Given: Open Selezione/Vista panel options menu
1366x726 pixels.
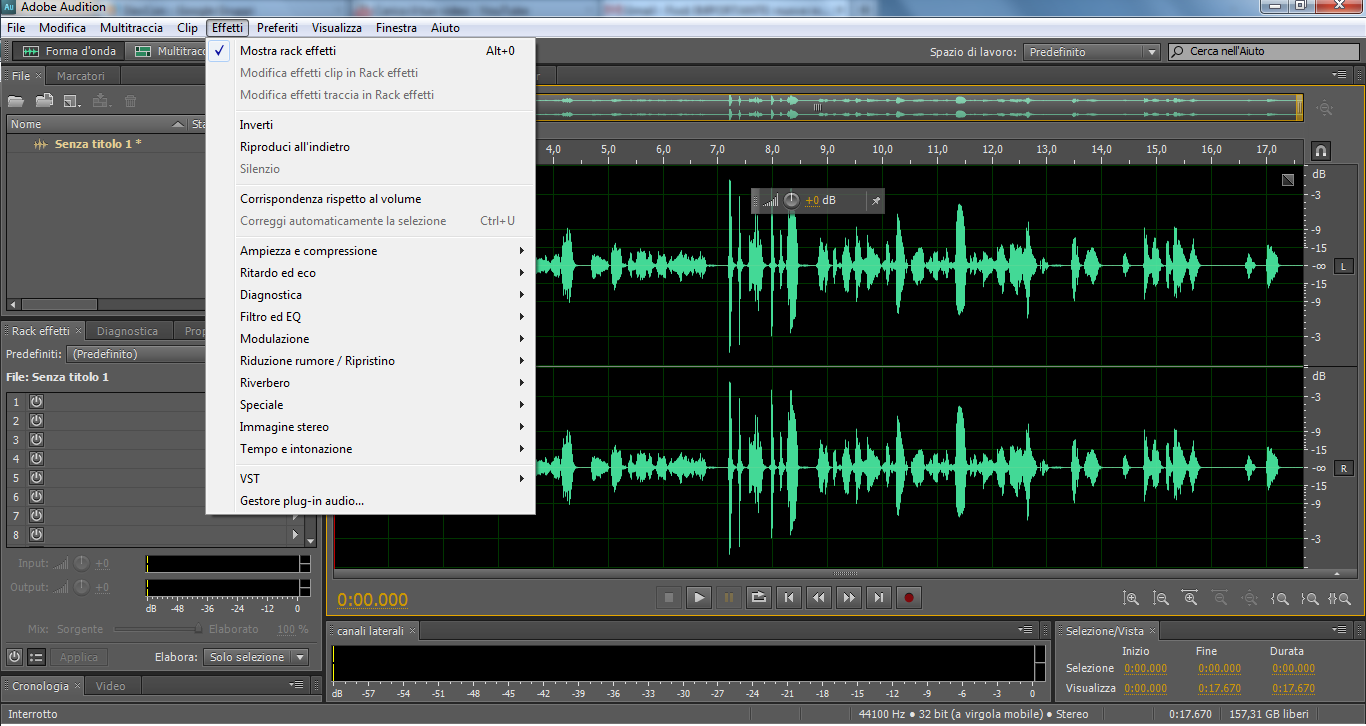Looking at the screenshot, I should click(x=1339, y=630).
